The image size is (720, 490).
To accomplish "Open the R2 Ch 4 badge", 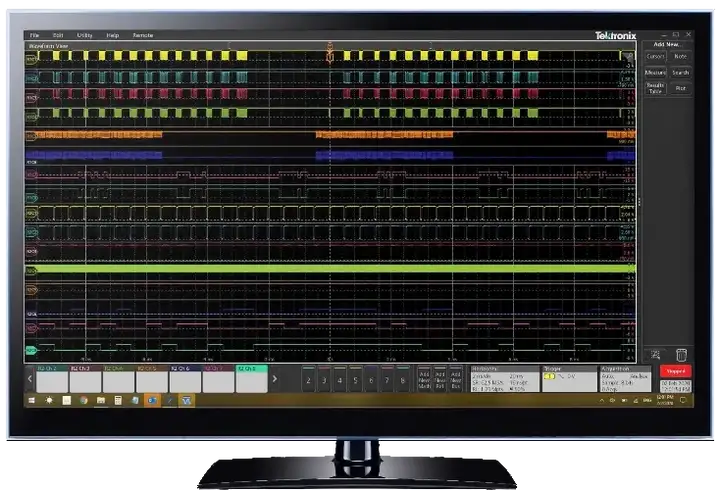I will click(118, 379).
